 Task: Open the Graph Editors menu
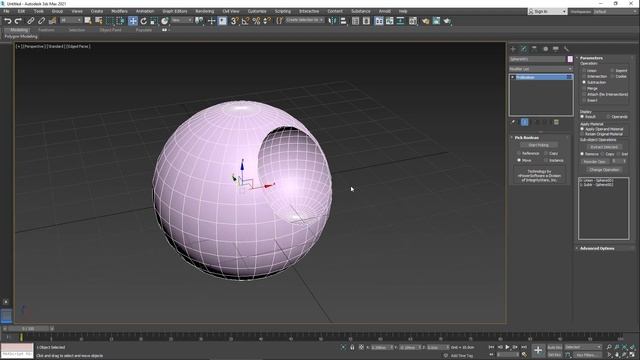point(175,11)
